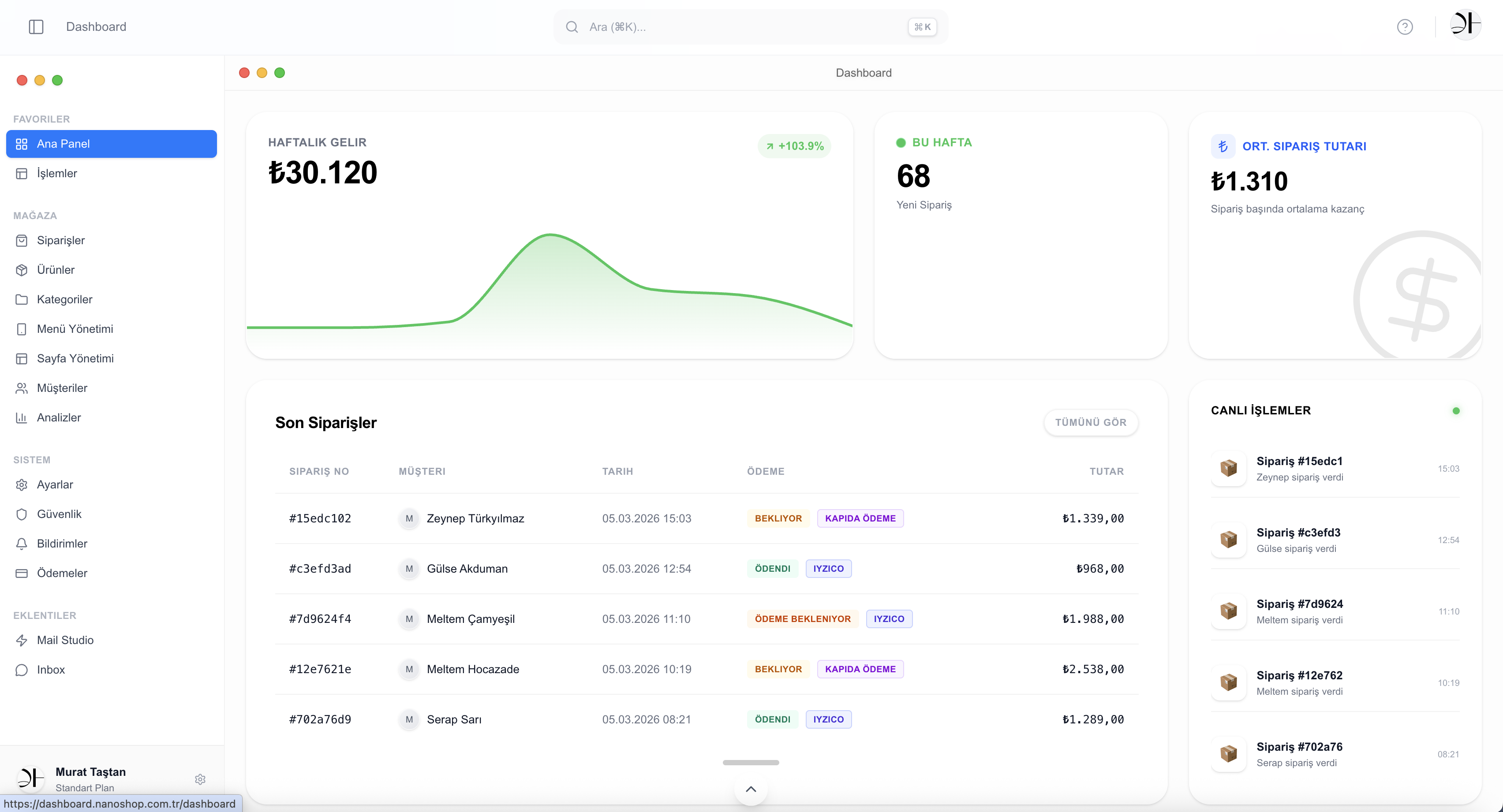Viewport: 1503px width, 812px height.
Task: Click the search magnifier icon
Action: (572, 27)
